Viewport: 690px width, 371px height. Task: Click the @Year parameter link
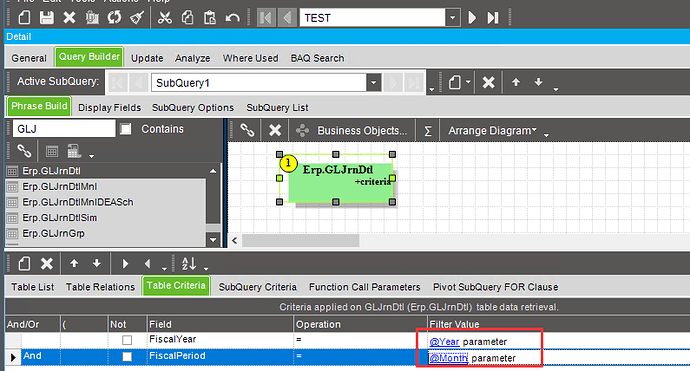(444, 342)
